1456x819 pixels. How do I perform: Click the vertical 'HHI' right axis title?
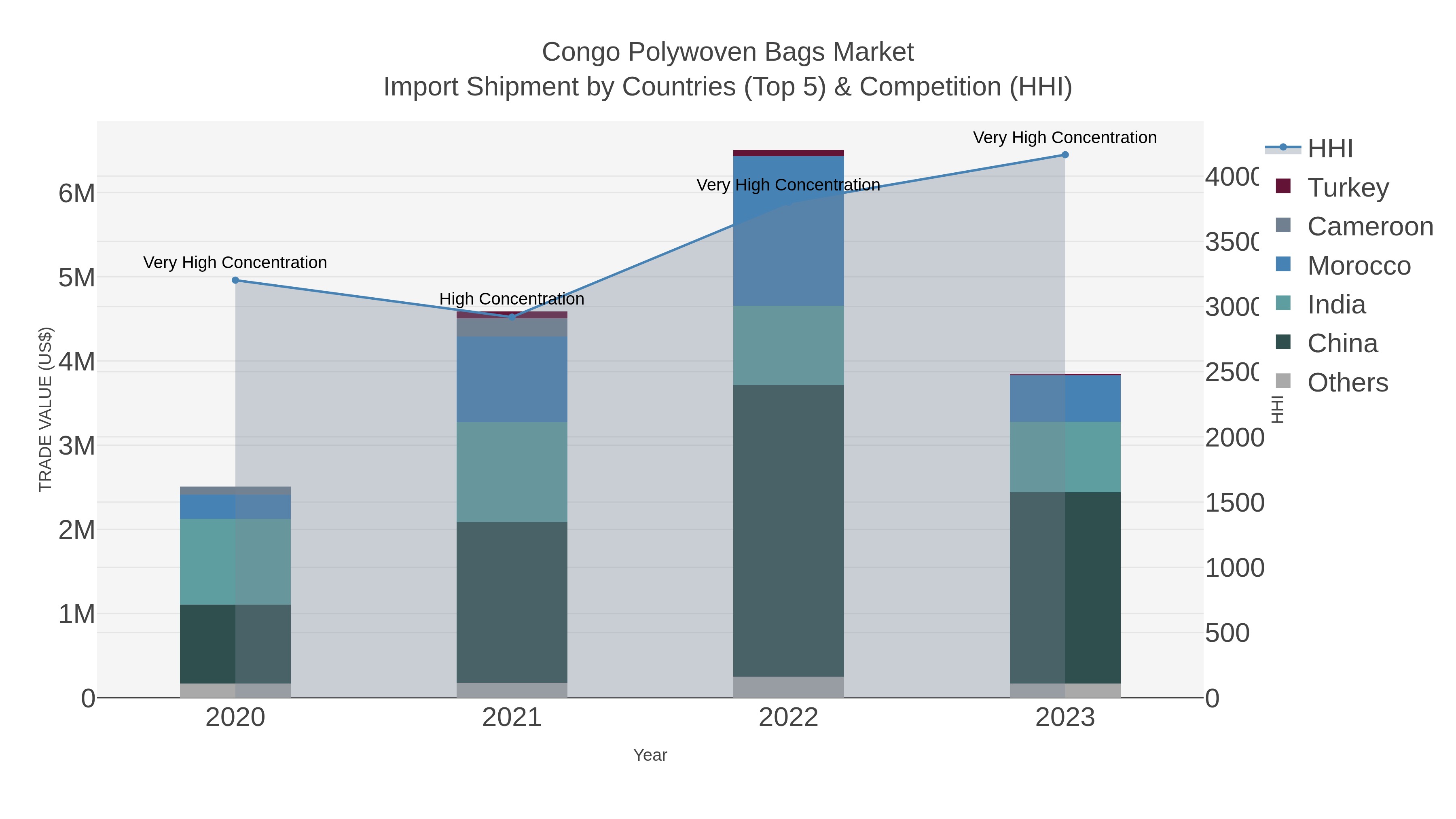[x=1277, y=409]
